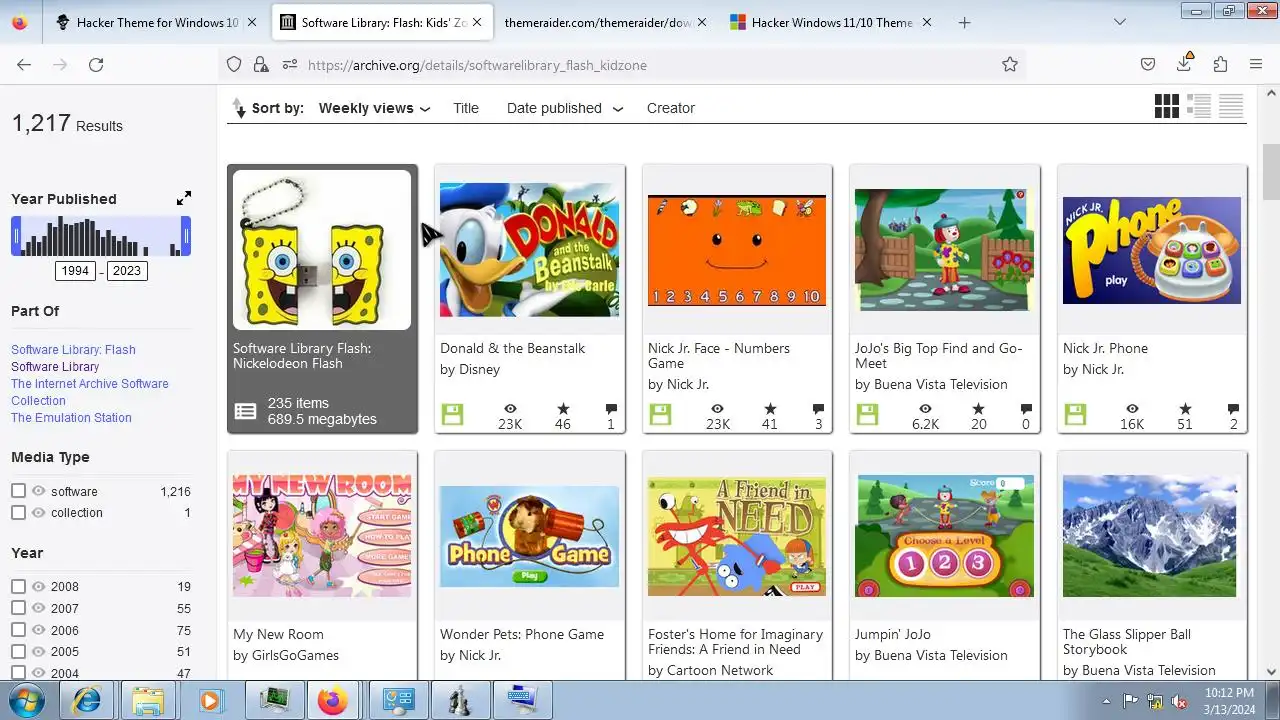Reload the current page
1280x720 pixels.
point(96,64)
